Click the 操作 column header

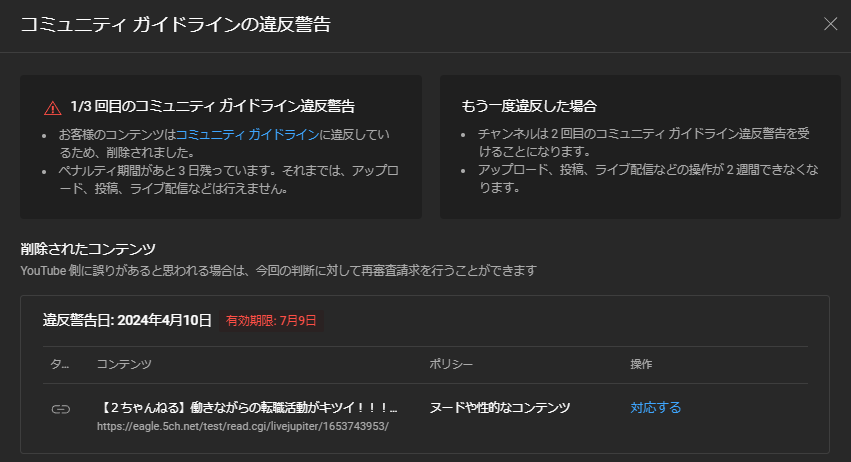coord(642,365)
